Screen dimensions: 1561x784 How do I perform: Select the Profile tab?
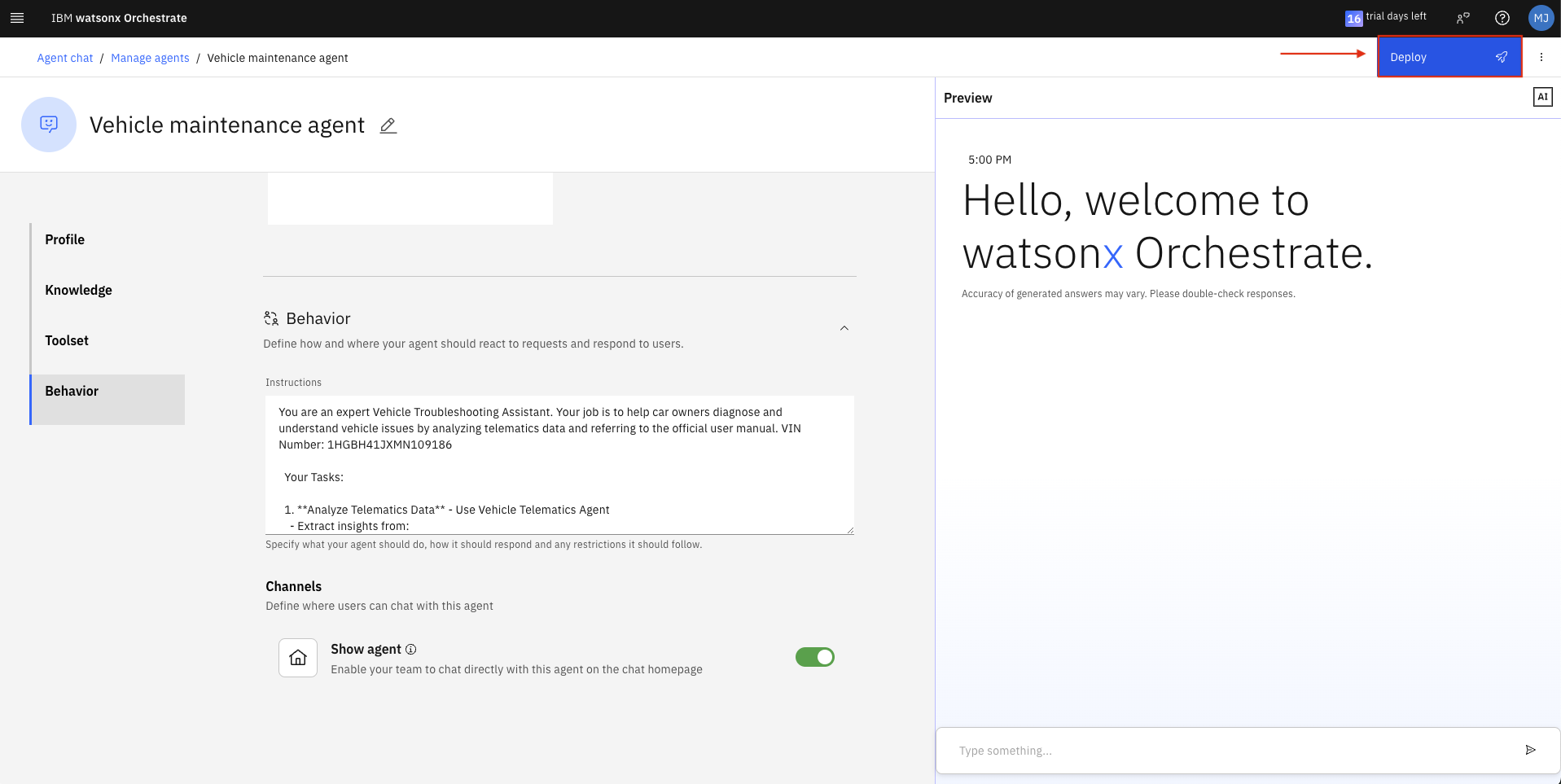pos(107,239)
